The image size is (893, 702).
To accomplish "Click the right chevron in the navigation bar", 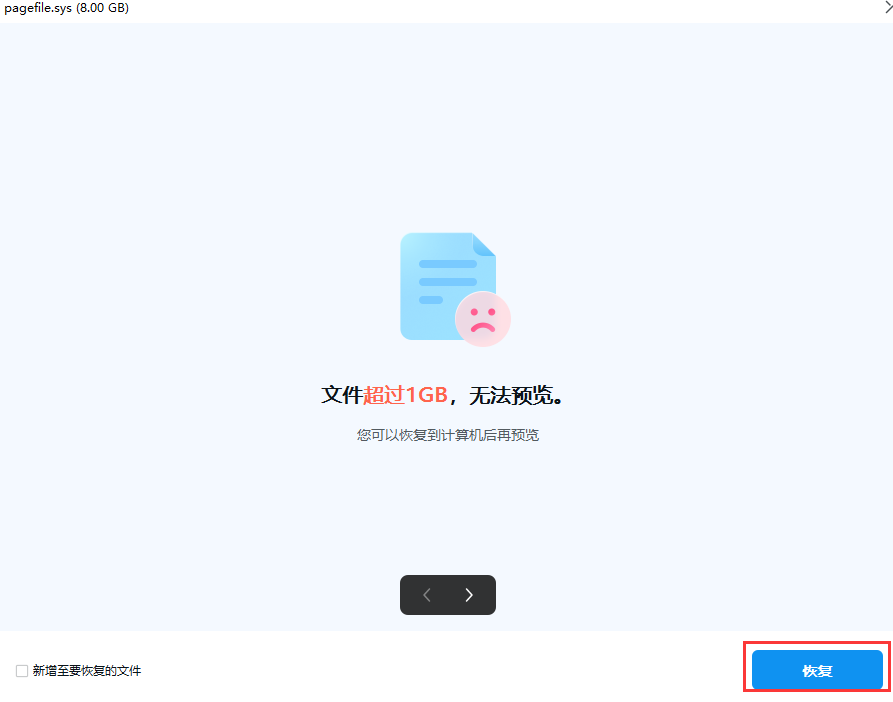I will coord(470,595).
